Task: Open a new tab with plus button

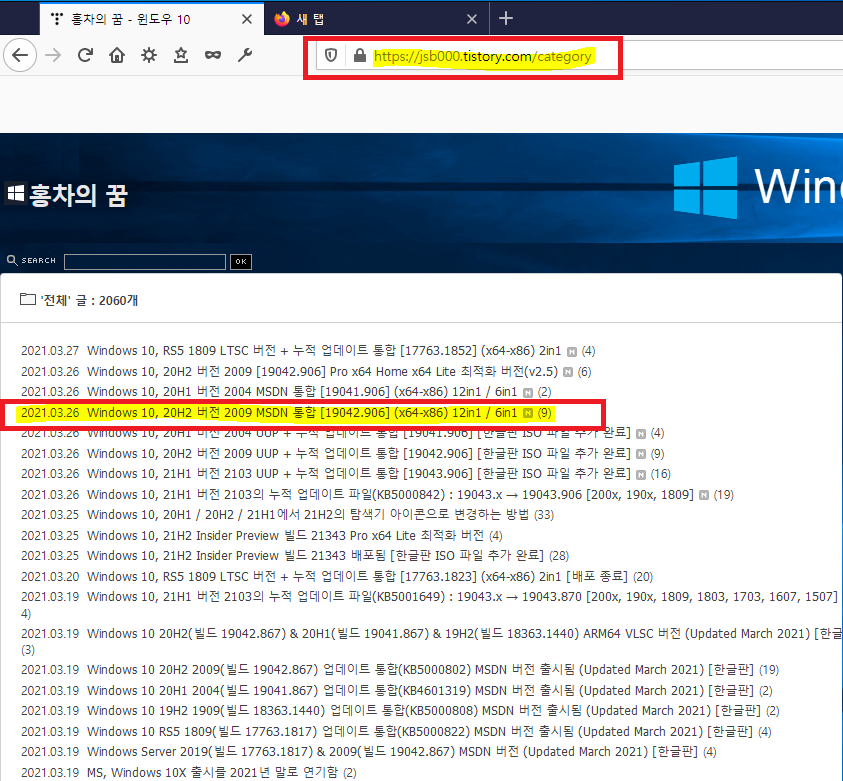Action: click(505, 18)
